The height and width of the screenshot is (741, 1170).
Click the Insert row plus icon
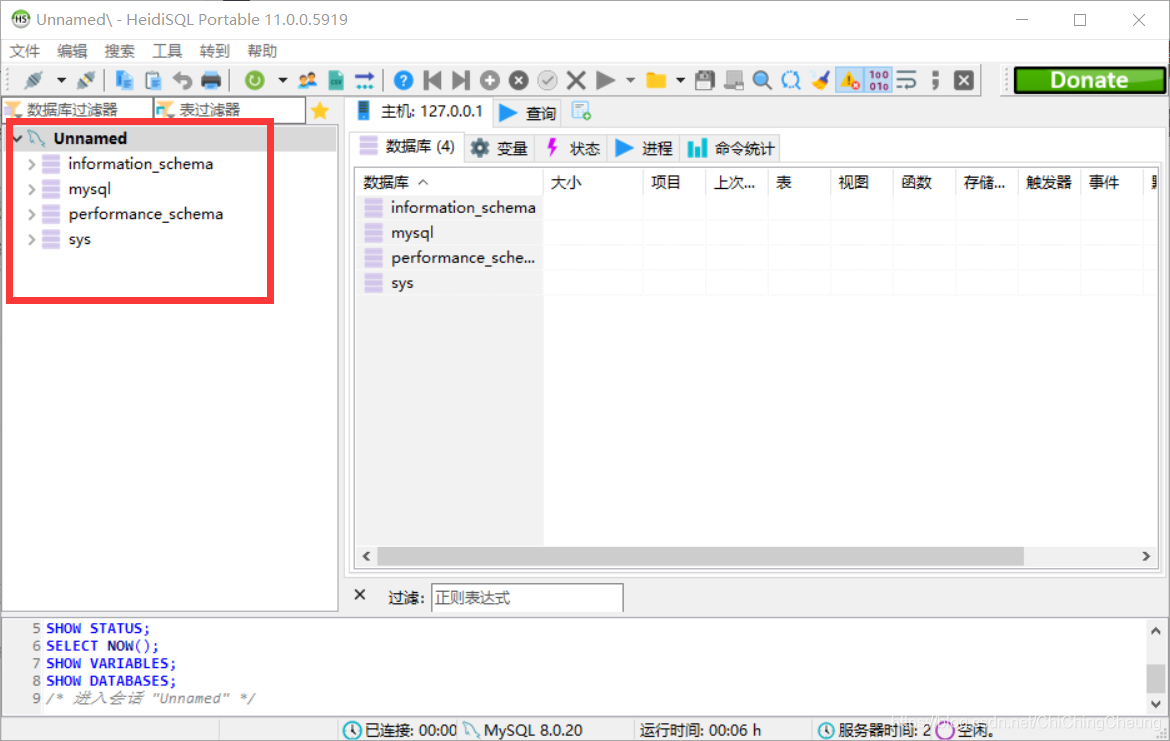point(489,80)
